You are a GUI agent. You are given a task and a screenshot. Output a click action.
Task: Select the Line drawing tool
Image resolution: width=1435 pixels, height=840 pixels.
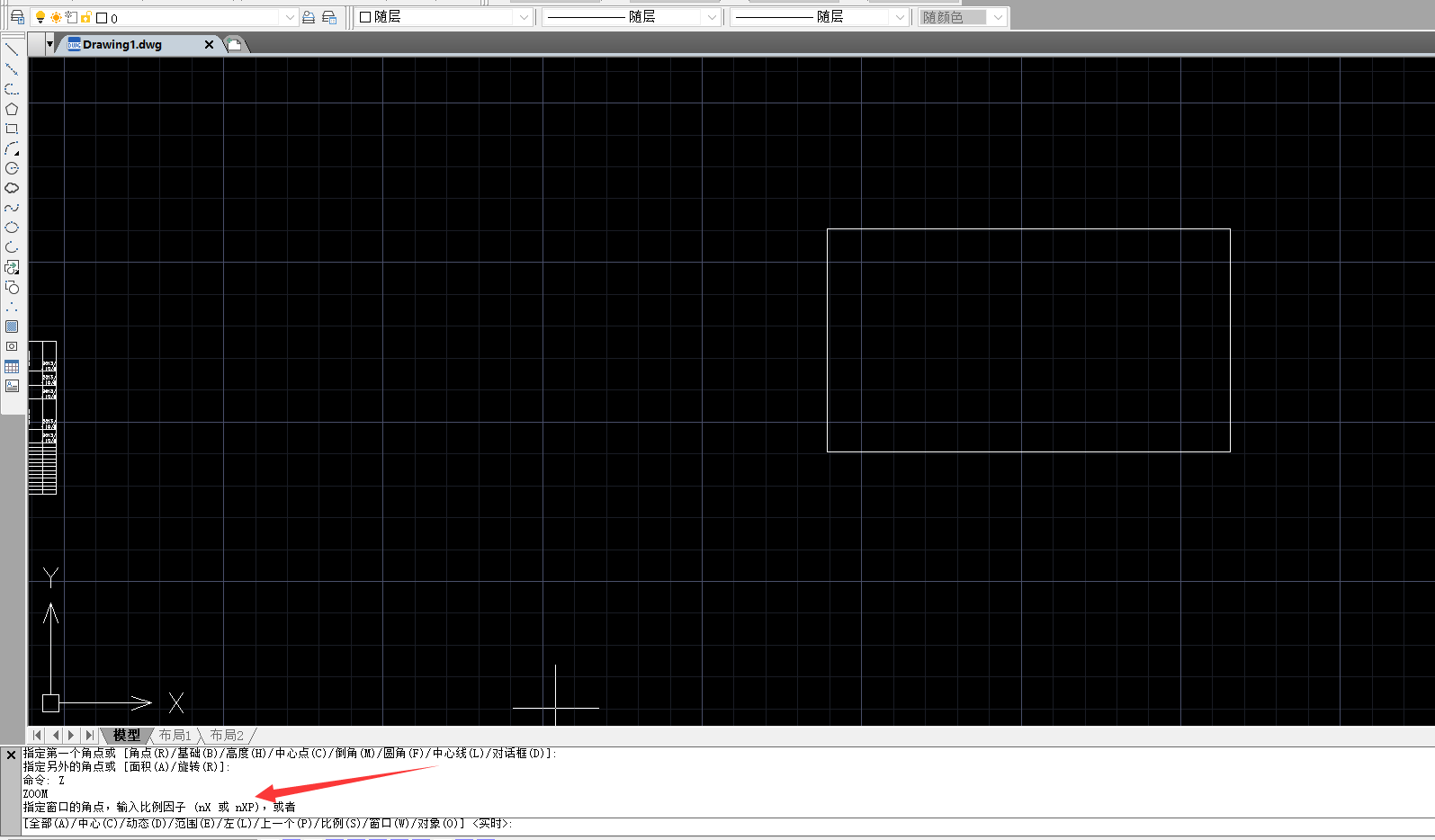(x=12, y=49)
